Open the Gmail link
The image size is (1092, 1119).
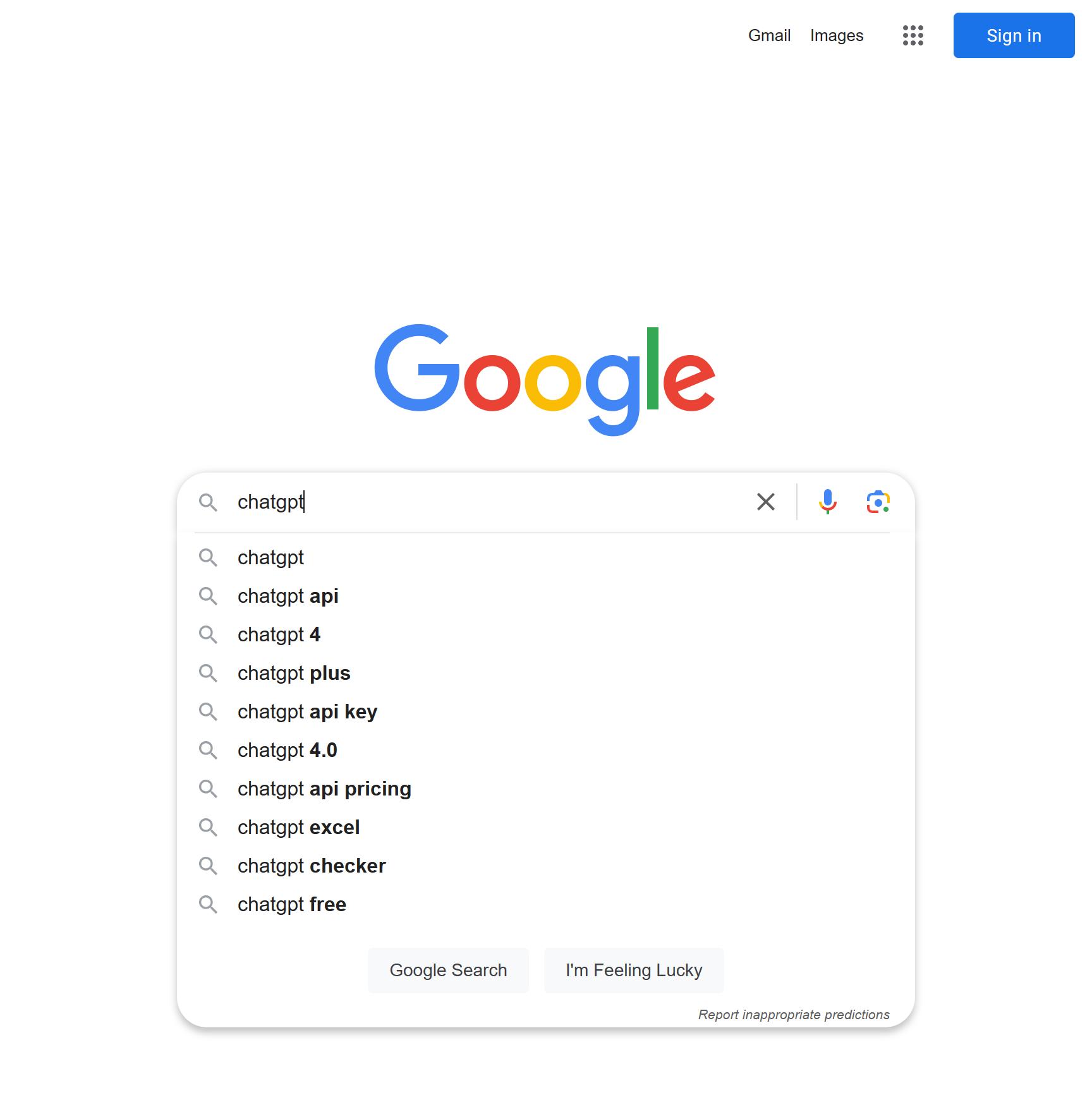pyautogui.click(x=769, y=35)
